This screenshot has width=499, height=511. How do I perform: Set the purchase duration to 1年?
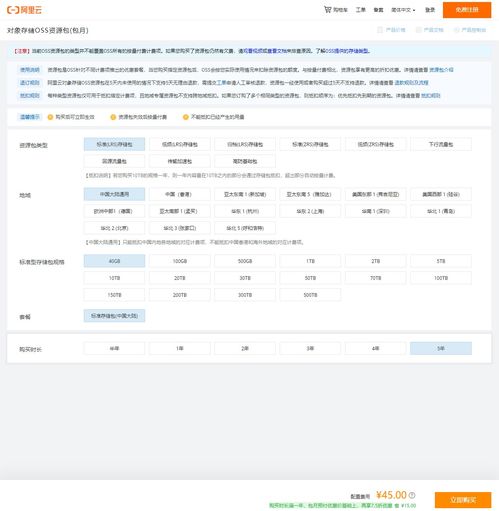click(x=180, y=348)
